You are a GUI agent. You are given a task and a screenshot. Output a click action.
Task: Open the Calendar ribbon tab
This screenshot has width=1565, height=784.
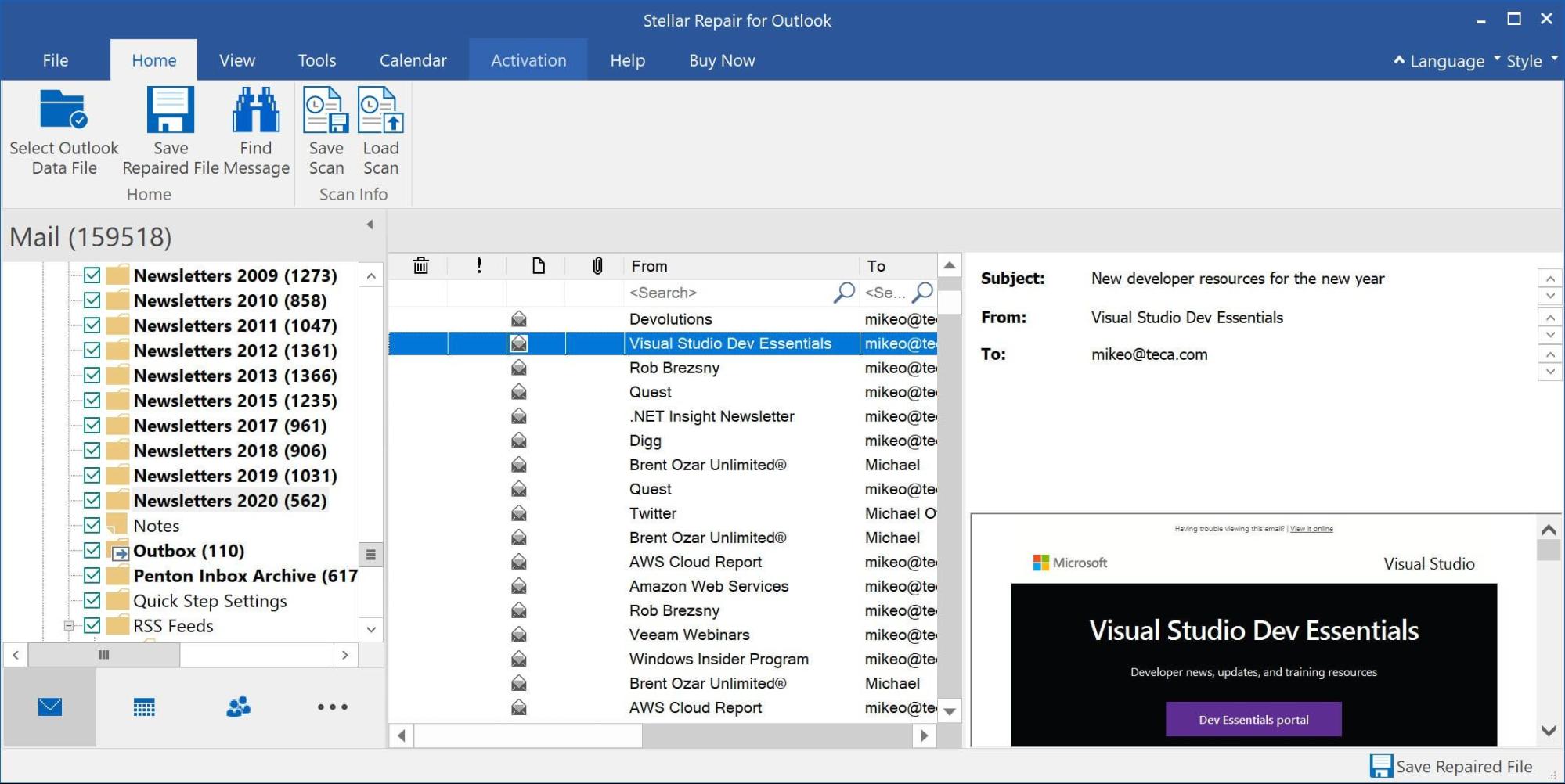[413, 60]
